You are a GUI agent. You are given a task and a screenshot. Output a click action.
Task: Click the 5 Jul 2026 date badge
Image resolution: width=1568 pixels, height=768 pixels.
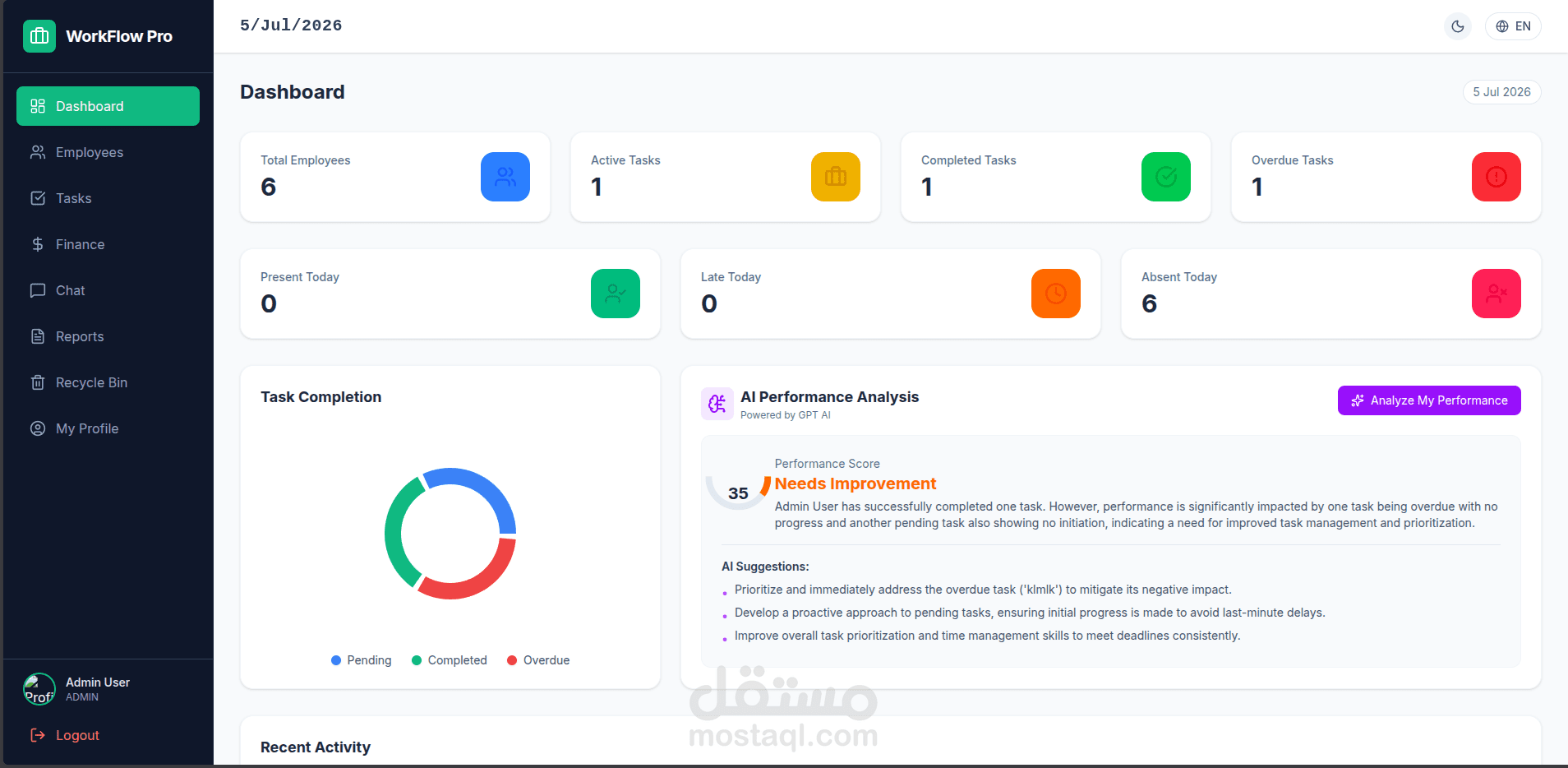tap(1501, 92)
